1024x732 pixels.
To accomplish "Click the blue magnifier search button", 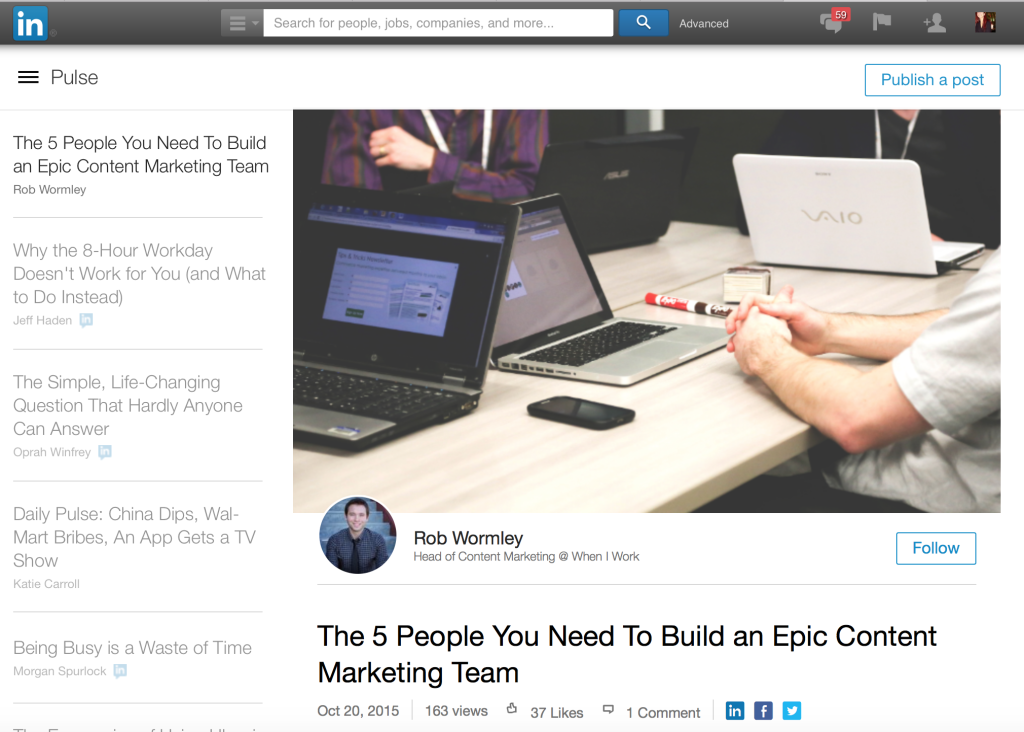I will [643, 23].
